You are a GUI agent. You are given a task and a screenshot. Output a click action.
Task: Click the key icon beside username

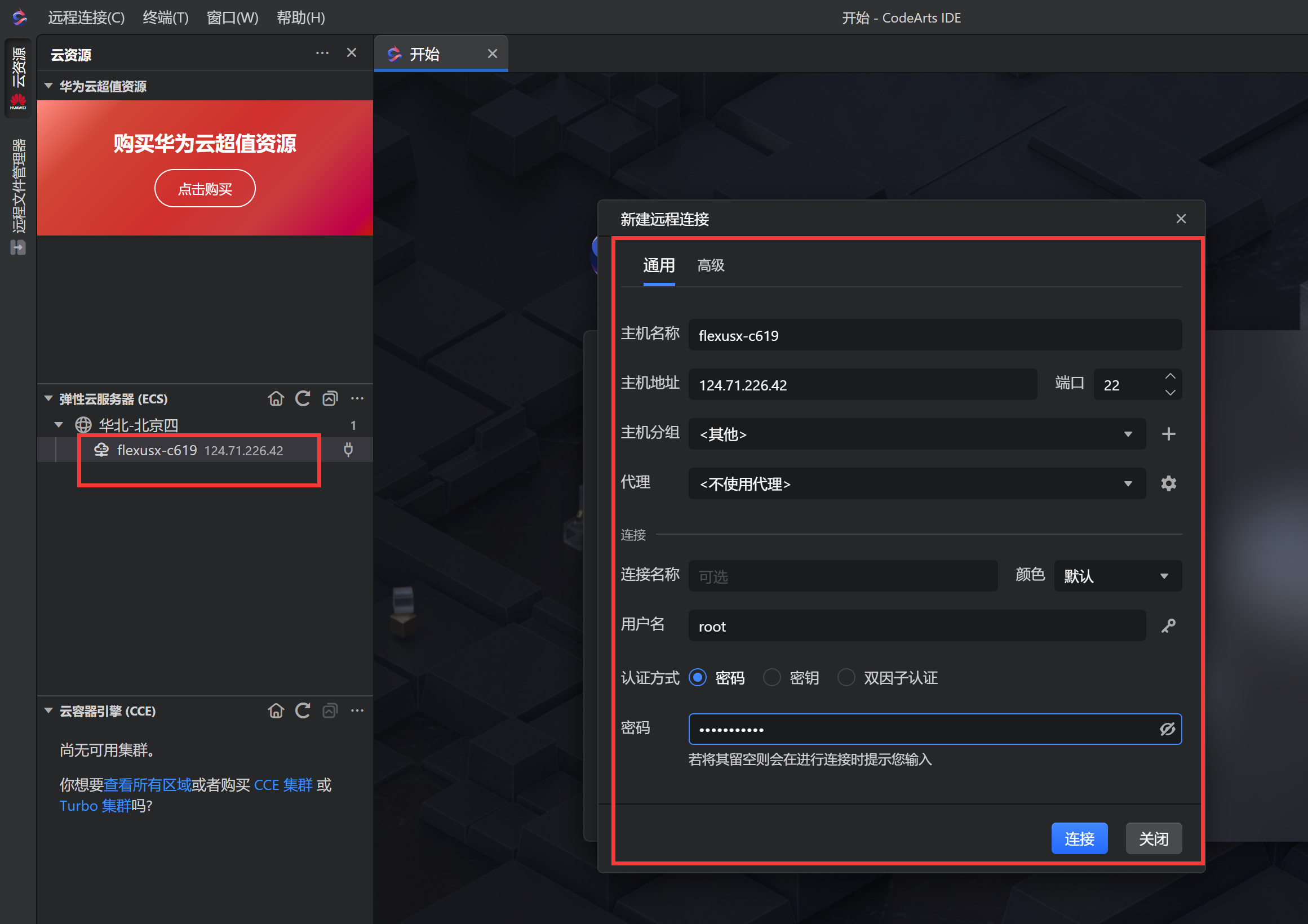[x=1168, y=626]
